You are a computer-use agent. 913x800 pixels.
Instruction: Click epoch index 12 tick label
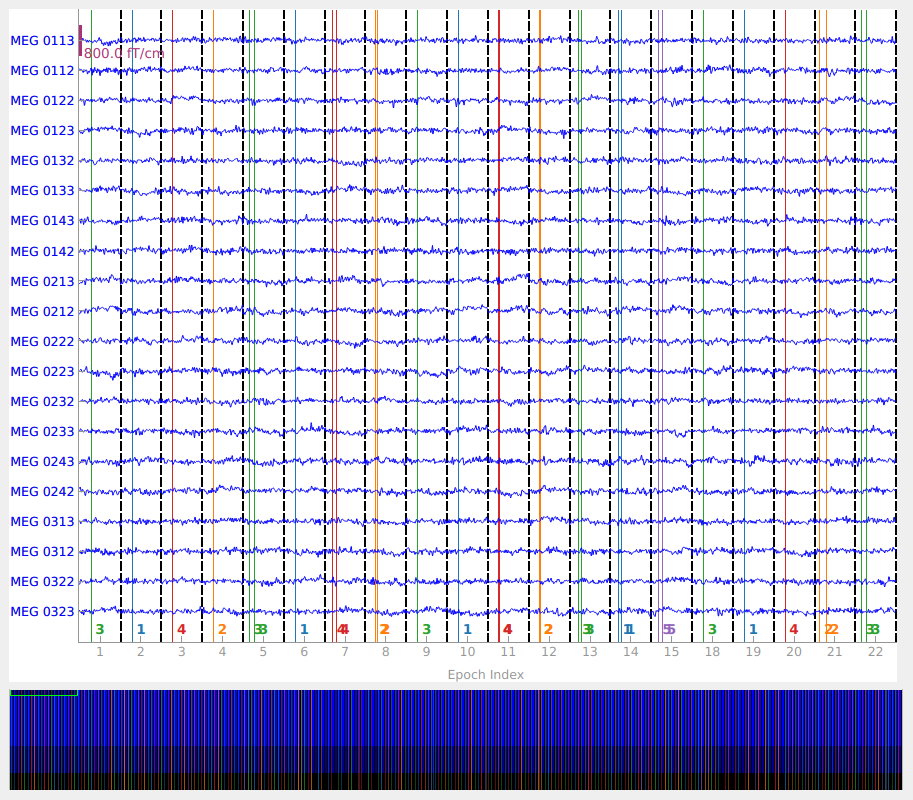[549, 652]
